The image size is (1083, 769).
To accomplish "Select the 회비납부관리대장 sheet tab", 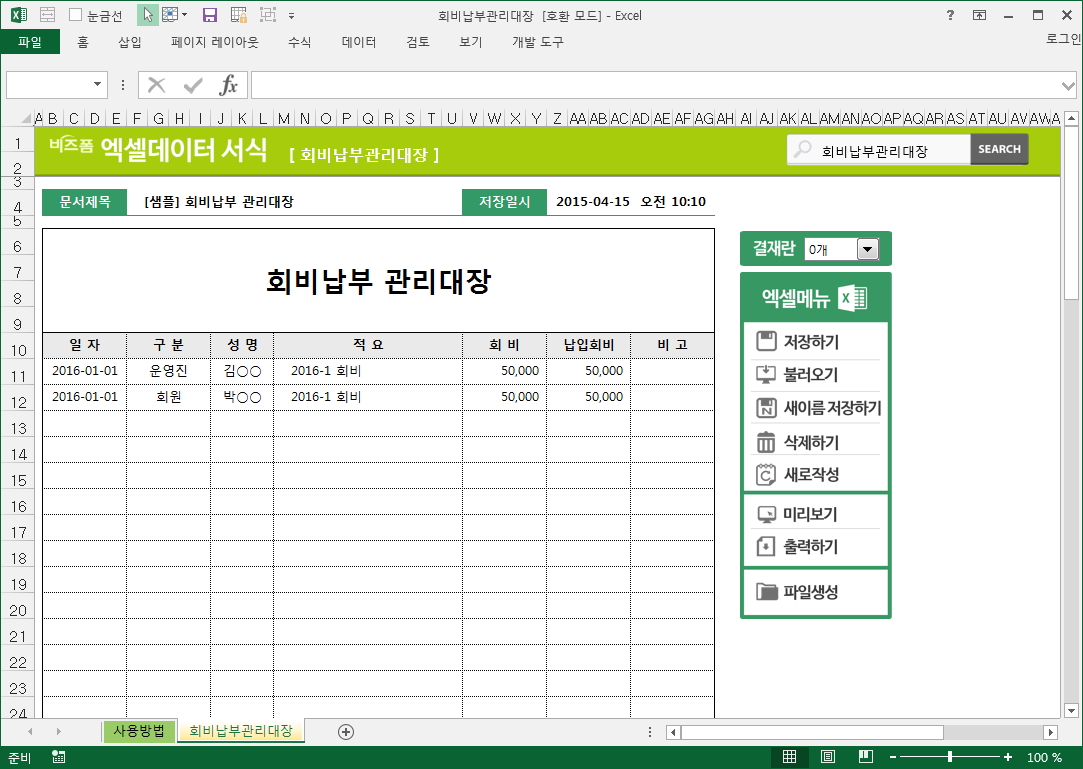I will (240, 730).
